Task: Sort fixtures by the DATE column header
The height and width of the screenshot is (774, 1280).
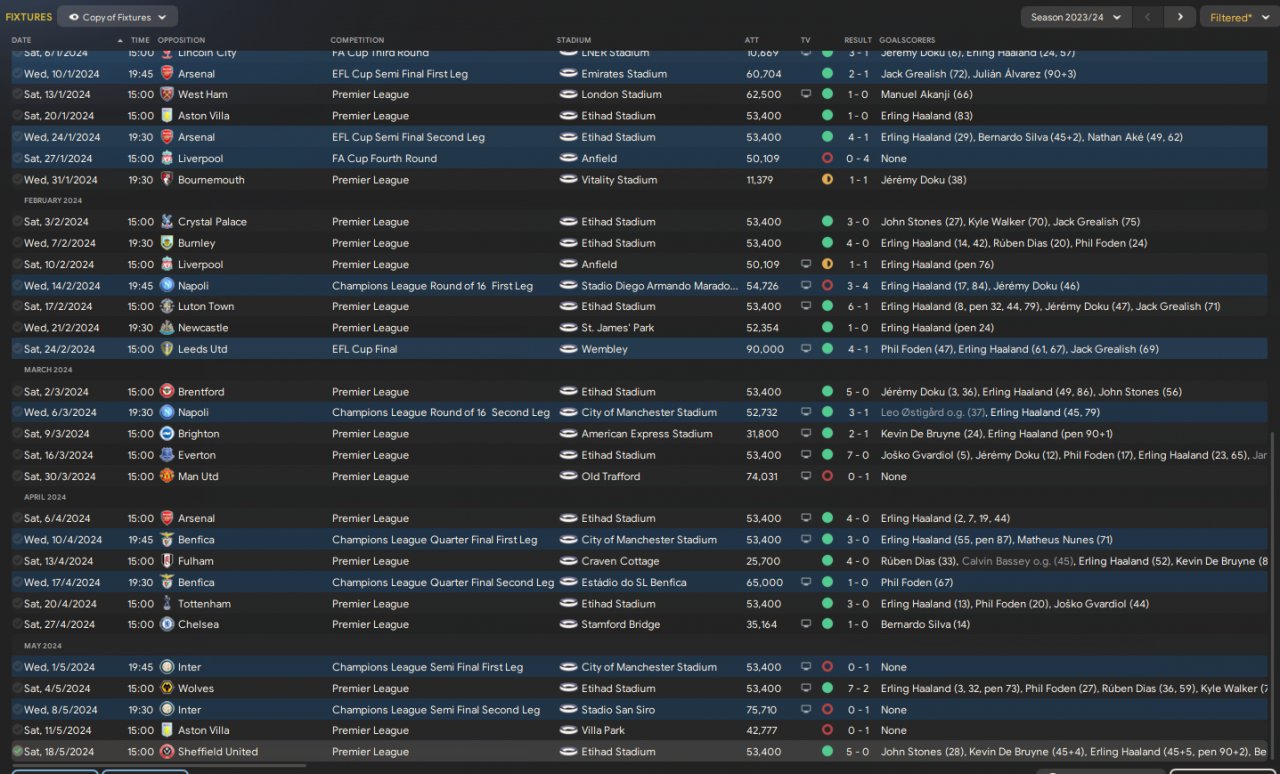Action: (x=21, y=40)
